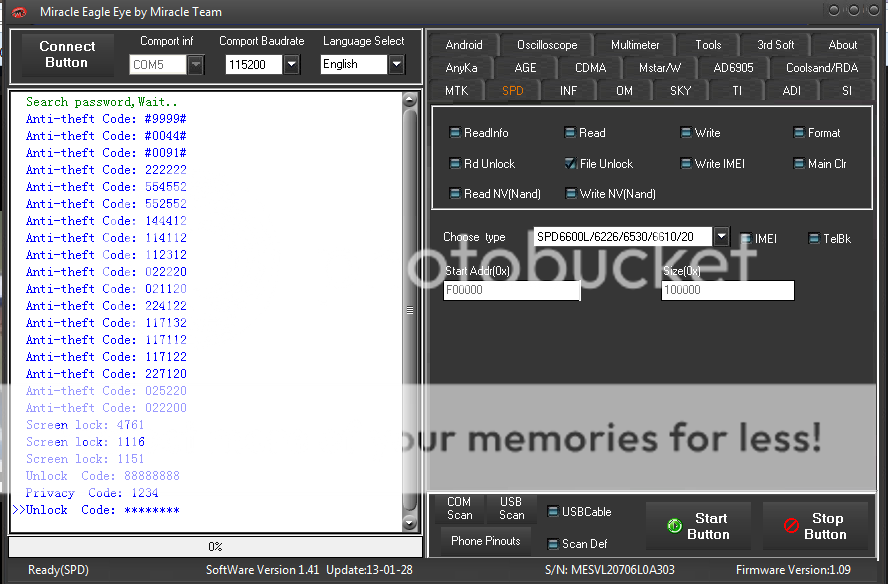Go to the Multimeter tab

(635, 45)
